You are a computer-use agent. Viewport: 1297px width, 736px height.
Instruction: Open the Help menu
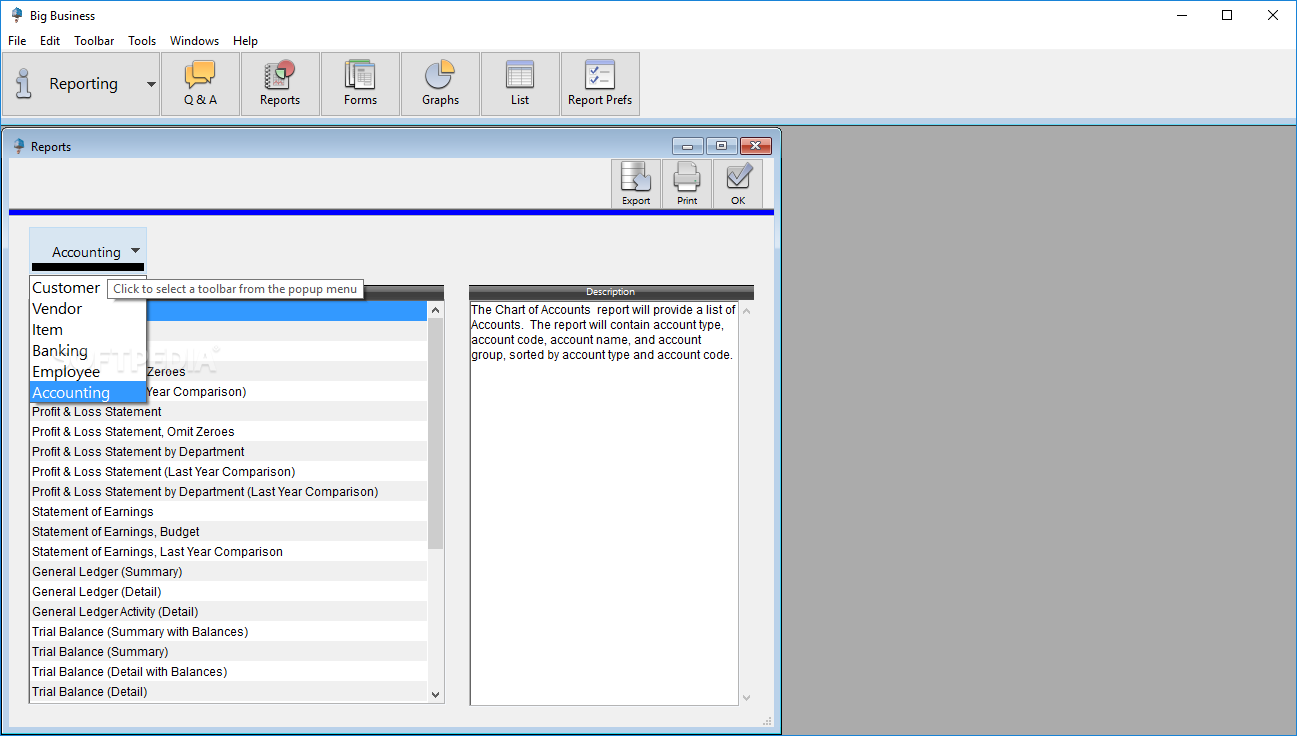pyautogui.click(x=245, y=41)
